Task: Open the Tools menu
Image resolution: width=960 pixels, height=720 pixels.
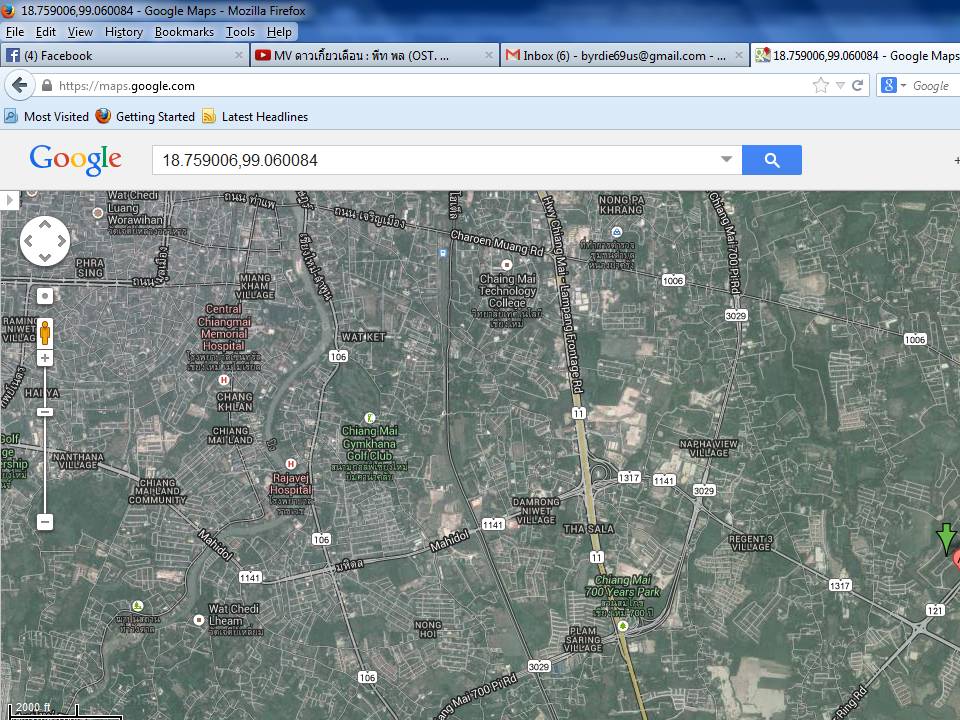Action: 240,32
